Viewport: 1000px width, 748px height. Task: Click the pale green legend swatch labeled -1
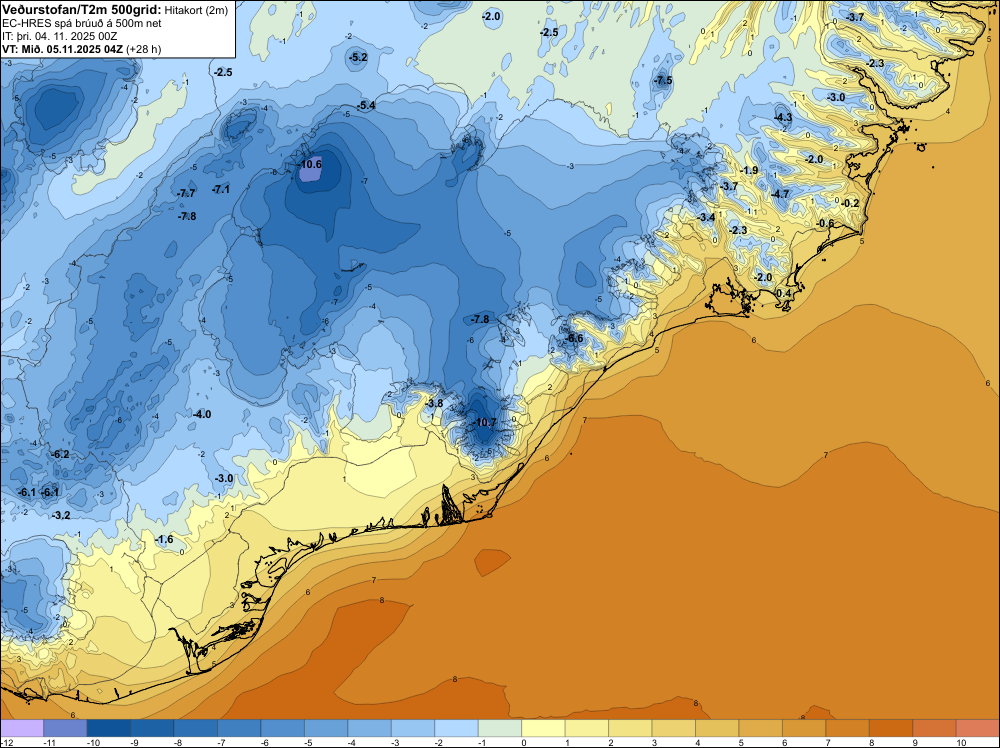500,728
